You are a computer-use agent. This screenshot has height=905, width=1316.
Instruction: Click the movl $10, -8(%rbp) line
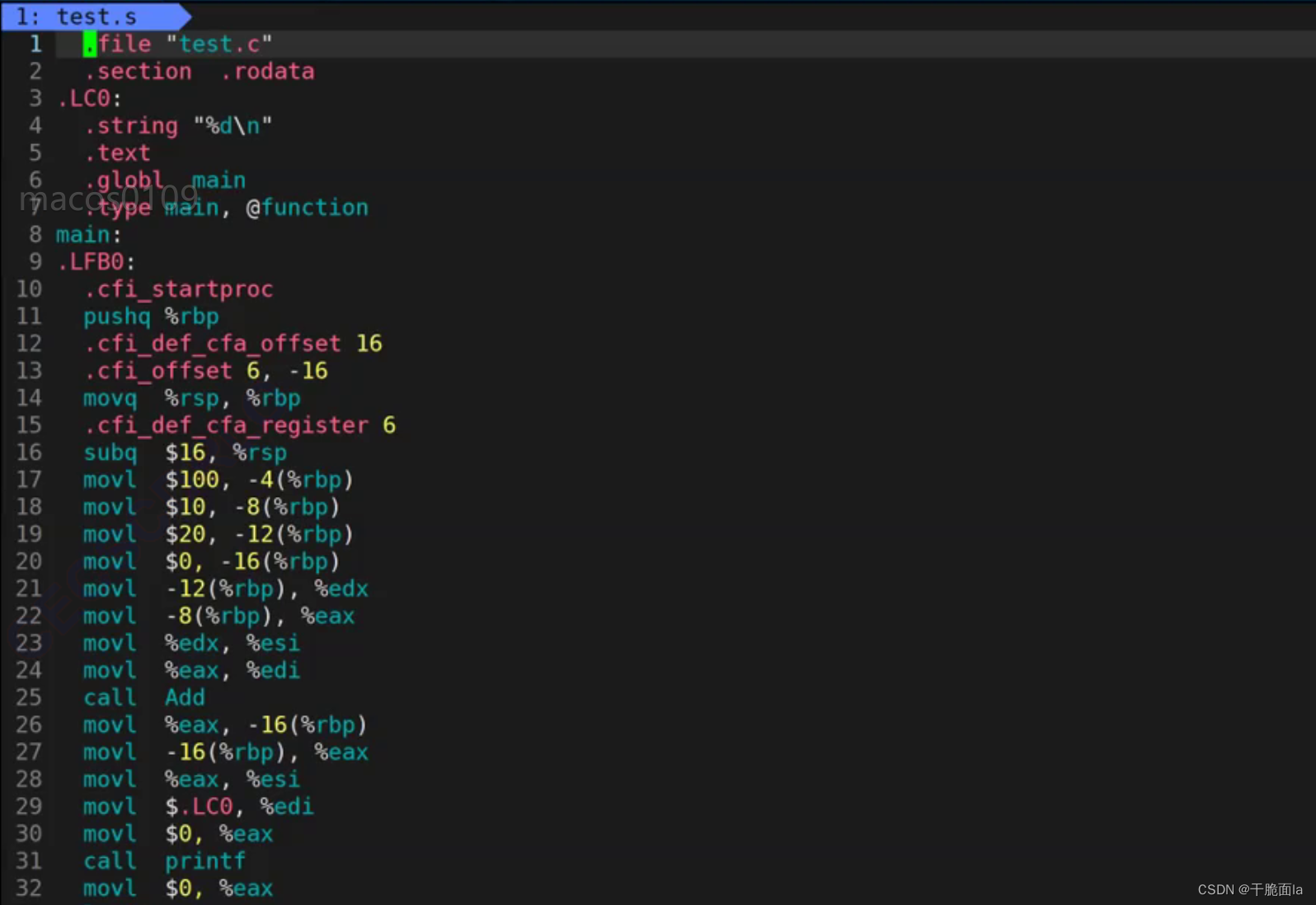(212, 506)
